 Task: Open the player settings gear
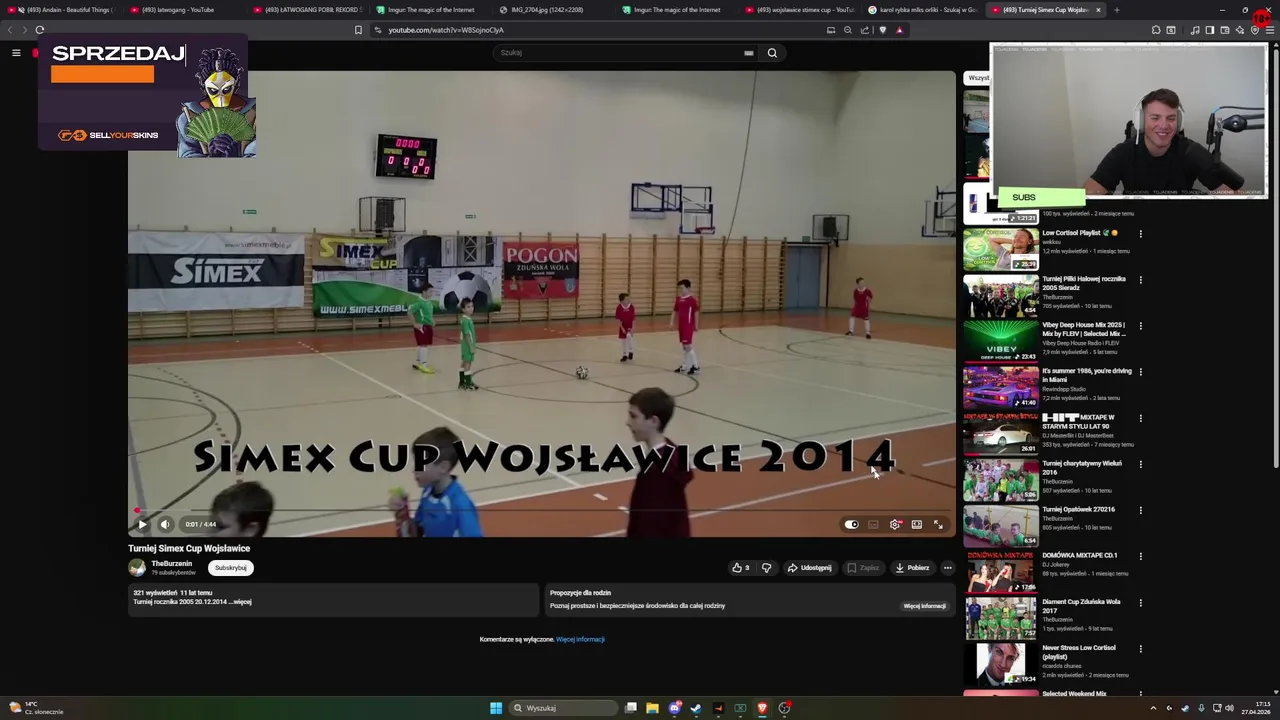pos(895,524)
